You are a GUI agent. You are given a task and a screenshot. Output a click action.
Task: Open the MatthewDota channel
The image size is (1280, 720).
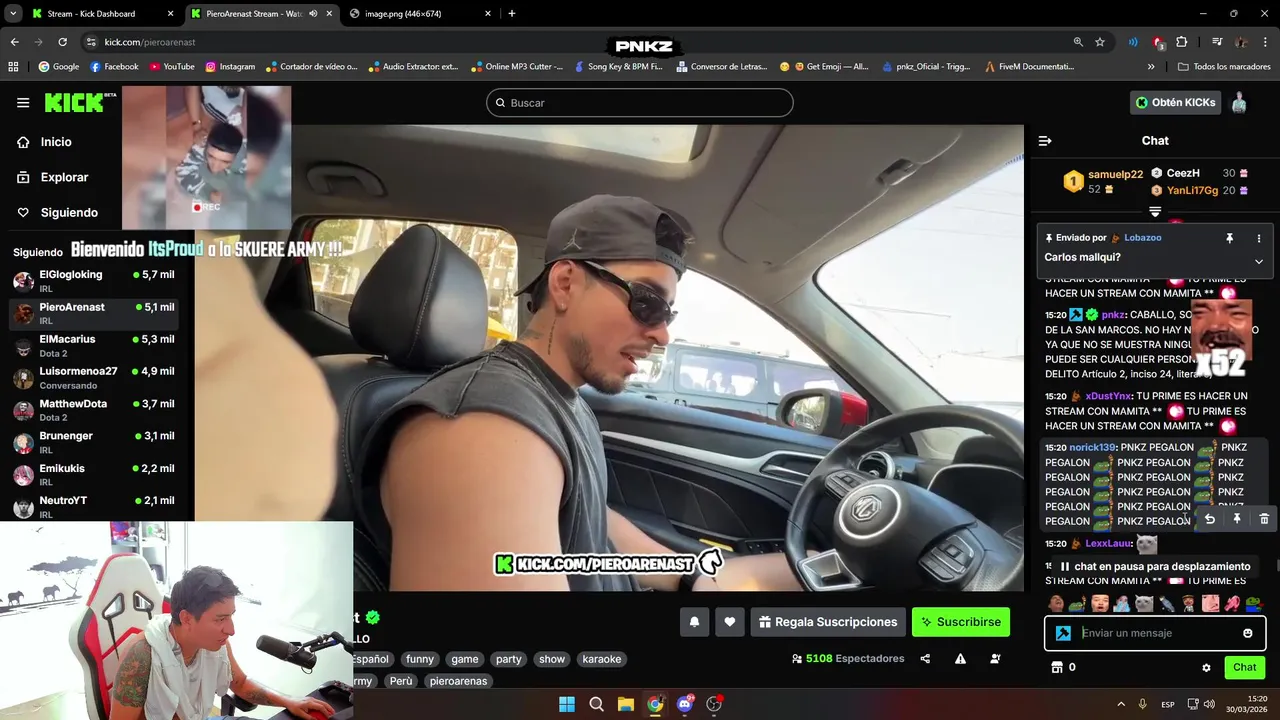coord(94,410)
